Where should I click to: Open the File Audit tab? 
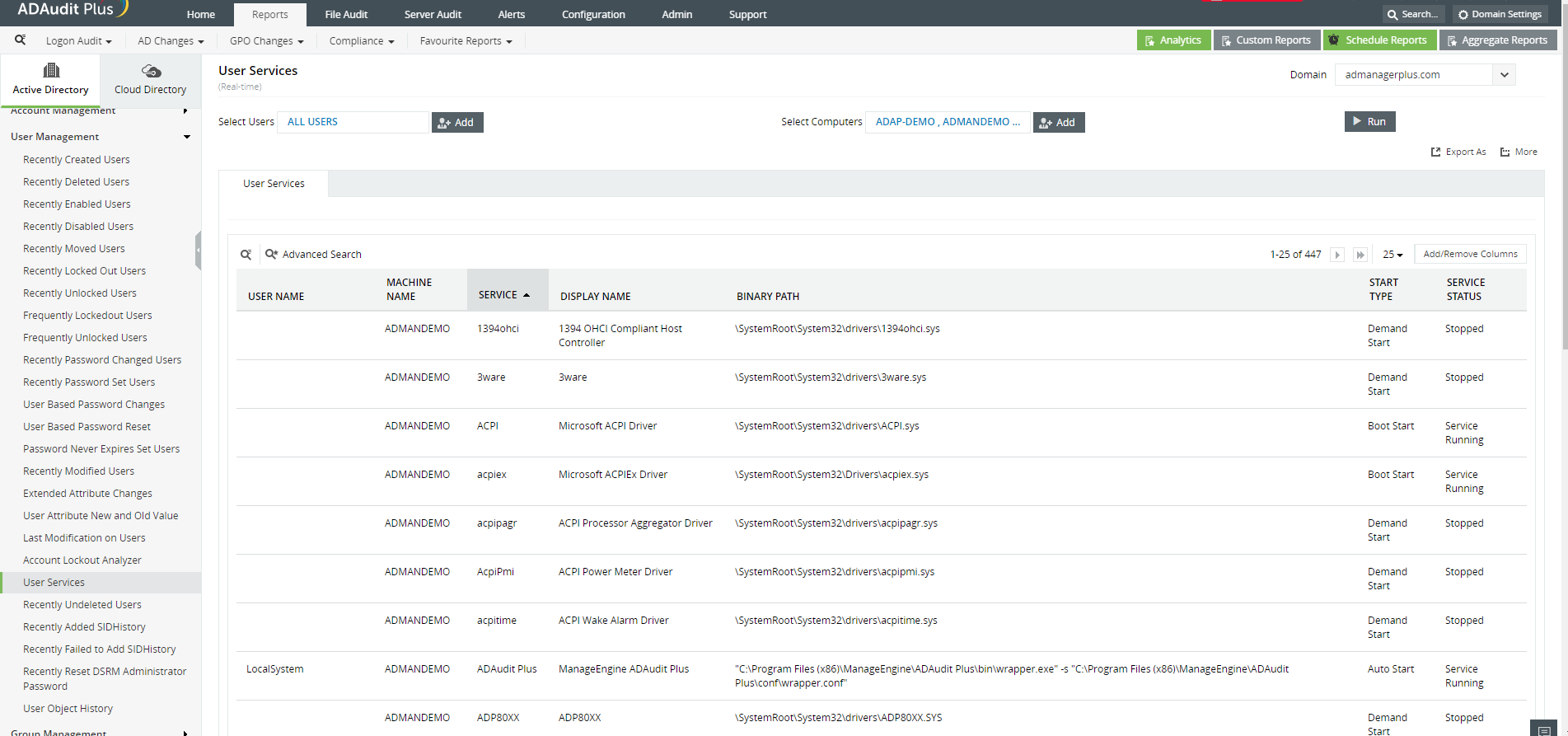[x=346, y=15]
